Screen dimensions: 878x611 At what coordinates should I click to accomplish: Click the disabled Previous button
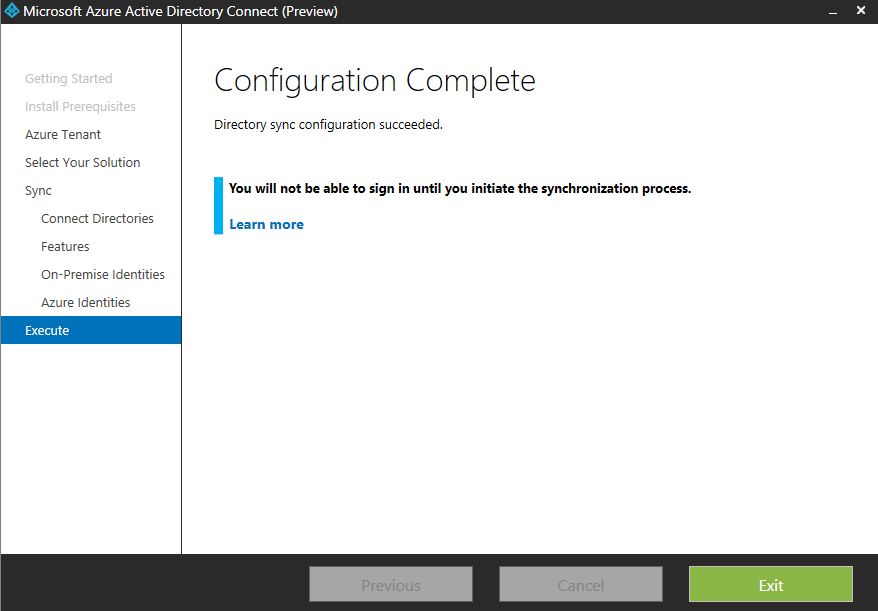(391, 585)
